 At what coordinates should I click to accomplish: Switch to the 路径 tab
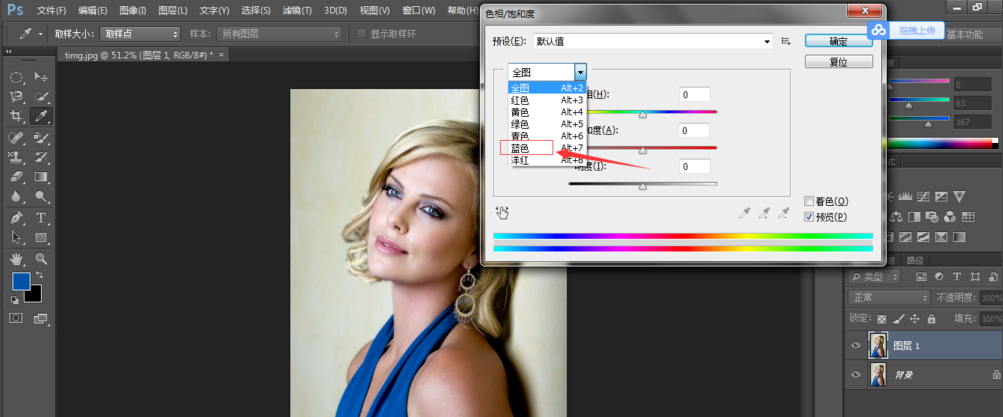click(916, 260)
